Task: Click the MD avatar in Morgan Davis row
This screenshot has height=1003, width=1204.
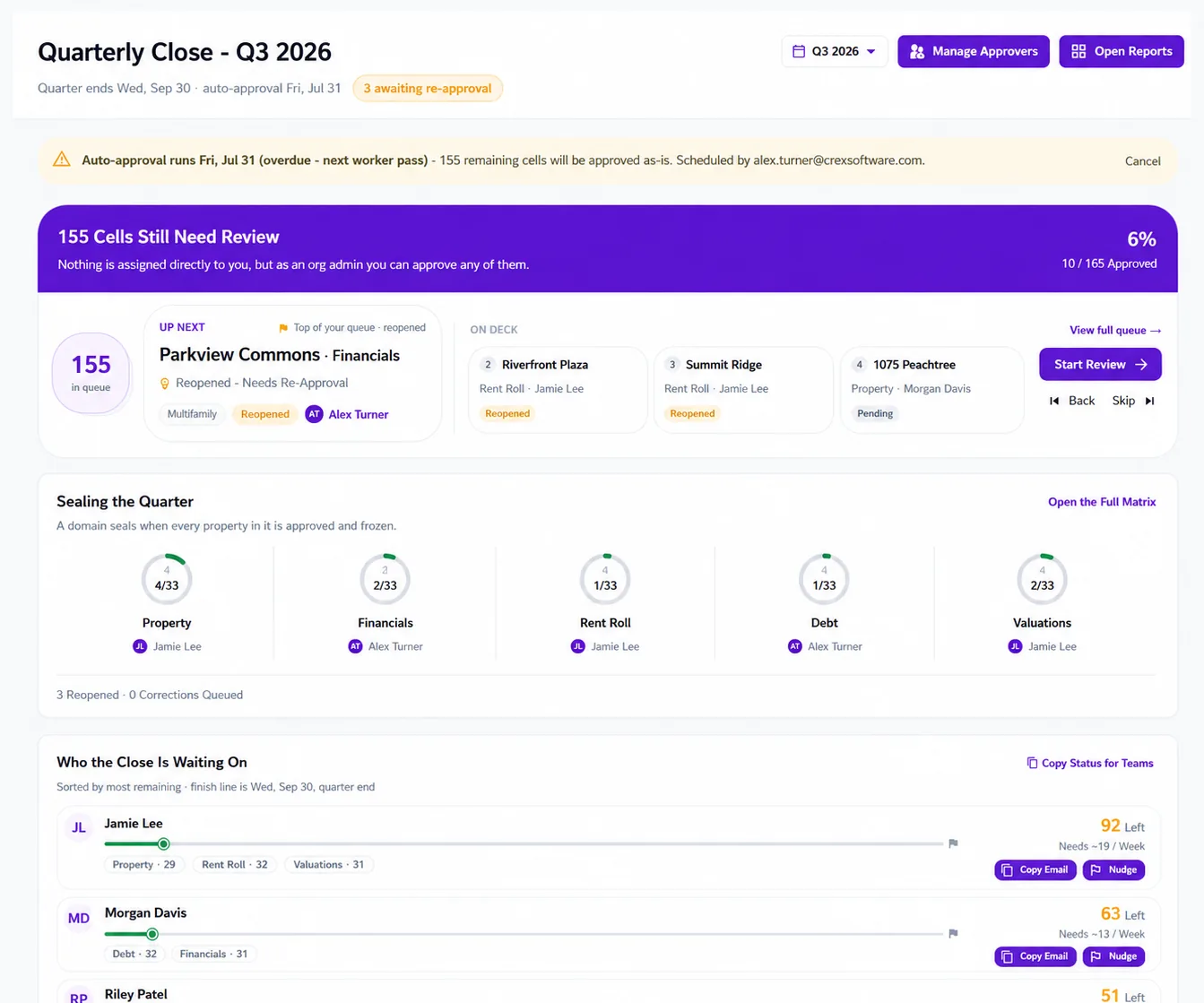Action: tap(79, 918)
